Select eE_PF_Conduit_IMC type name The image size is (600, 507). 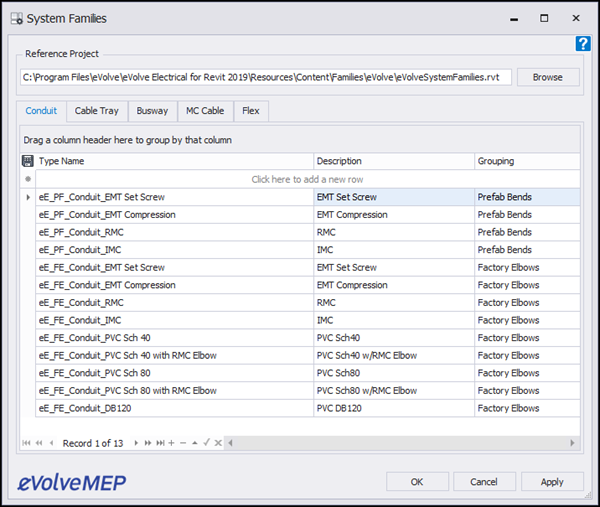pyautogui.click(x=174, y=250)
